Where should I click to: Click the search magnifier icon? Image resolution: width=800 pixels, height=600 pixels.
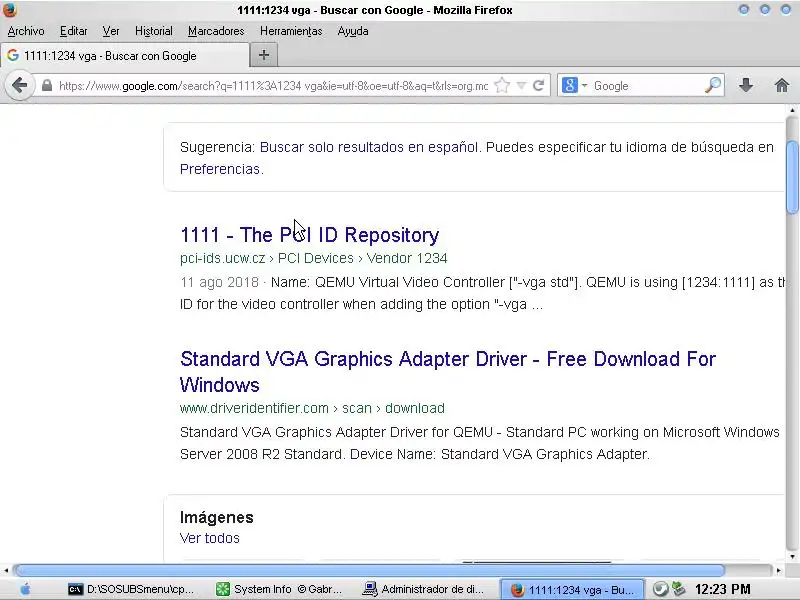coord(713,85)
